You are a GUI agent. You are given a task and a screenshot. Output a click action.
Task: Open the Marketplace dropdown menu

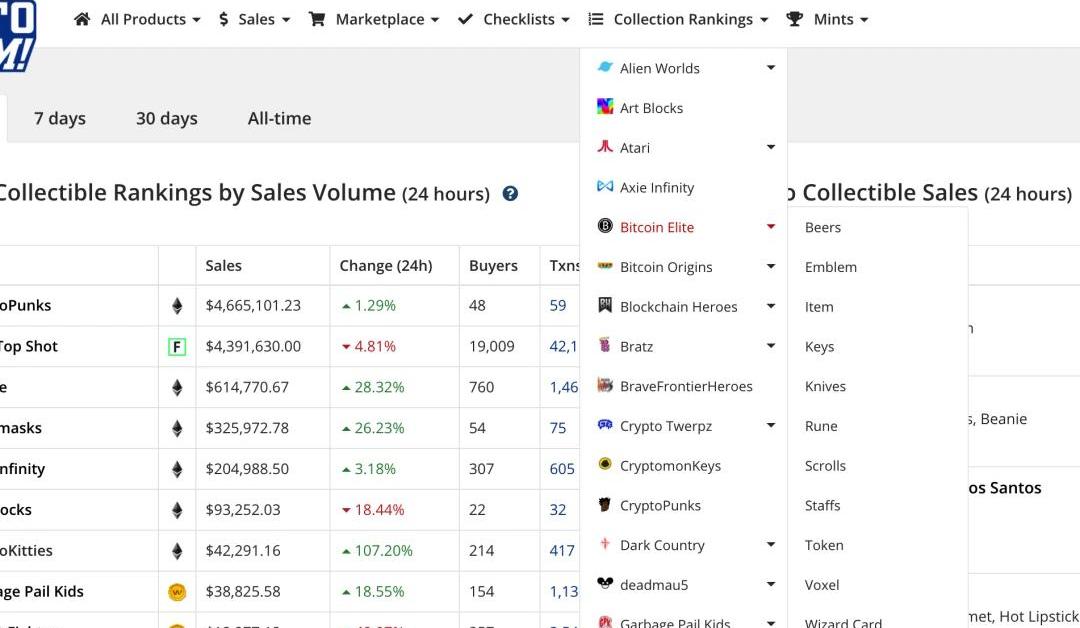click(374, 19)
